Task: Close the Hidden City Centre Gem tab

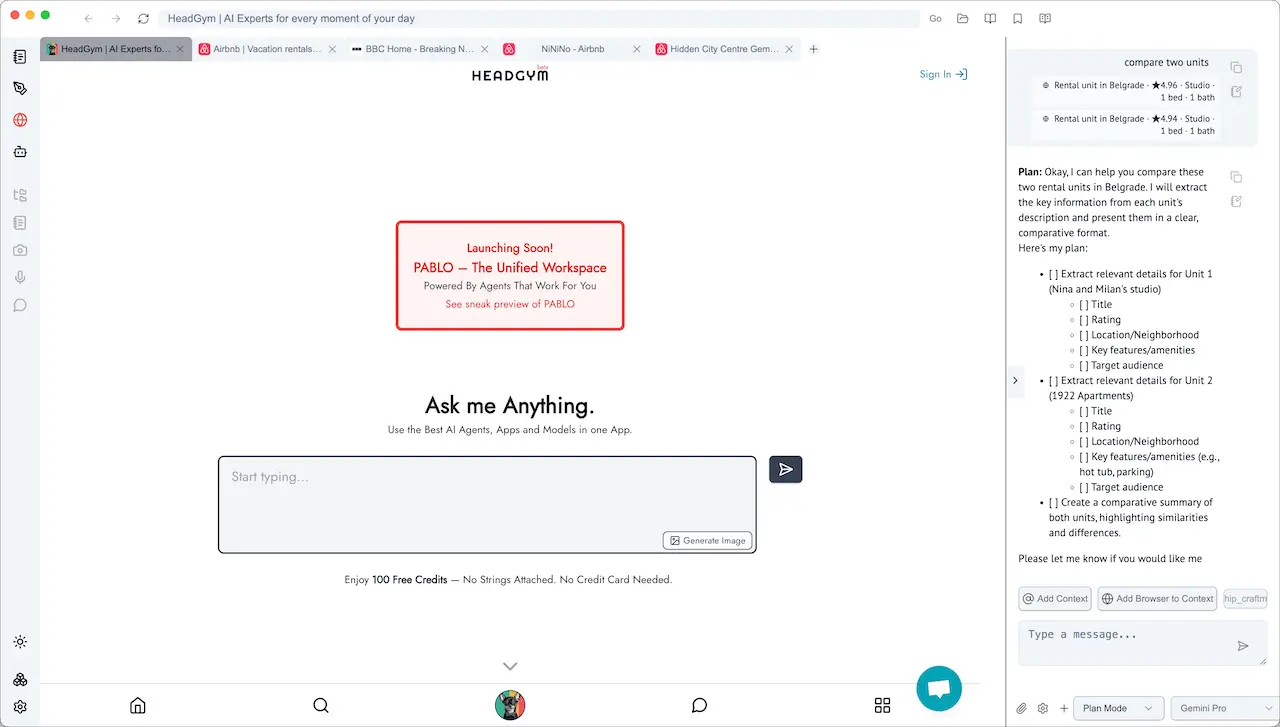Action: (788, 49)
